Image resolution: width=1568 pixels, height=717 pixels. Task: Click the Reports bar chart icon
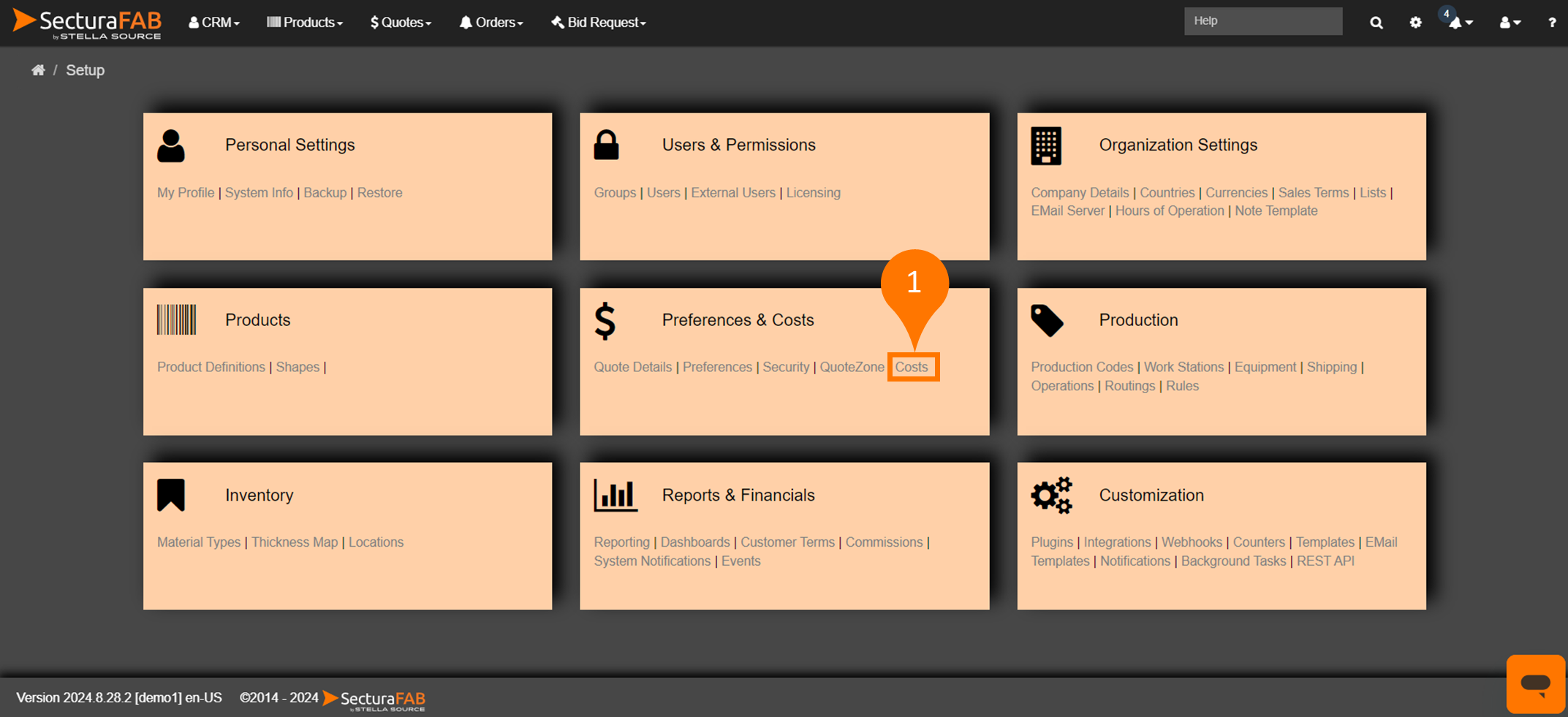(615, 496)
